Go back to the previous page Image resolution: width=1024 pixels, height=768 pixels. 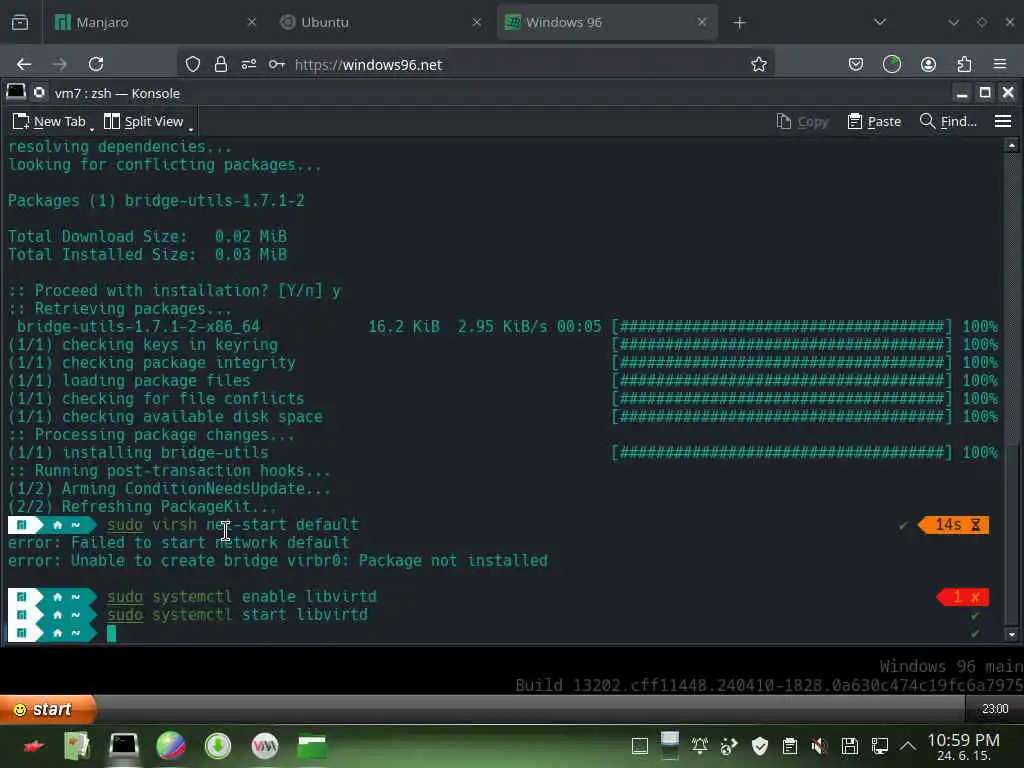tap(24, 64)
